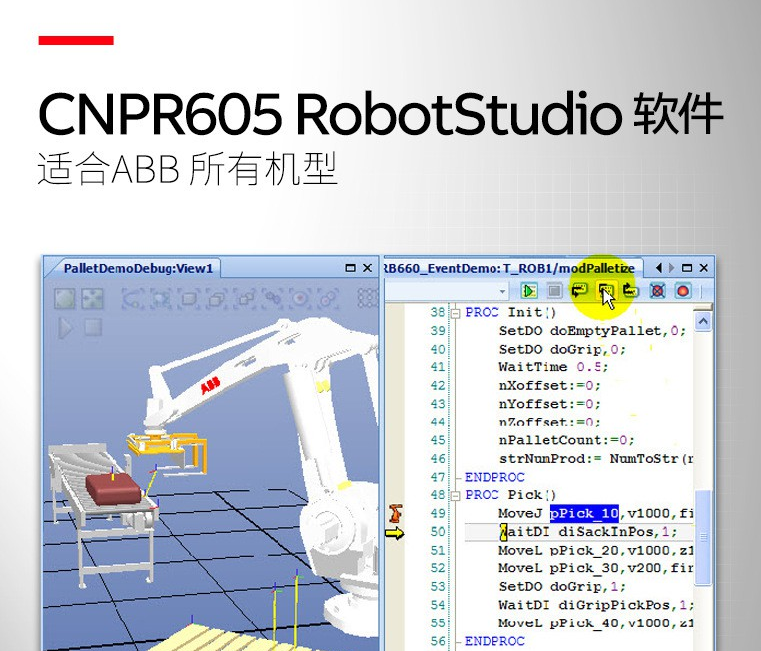Click 'MoveL pPick_30' on line 52
The width and height of the screenshot is (761, 651).
[558, 568]
